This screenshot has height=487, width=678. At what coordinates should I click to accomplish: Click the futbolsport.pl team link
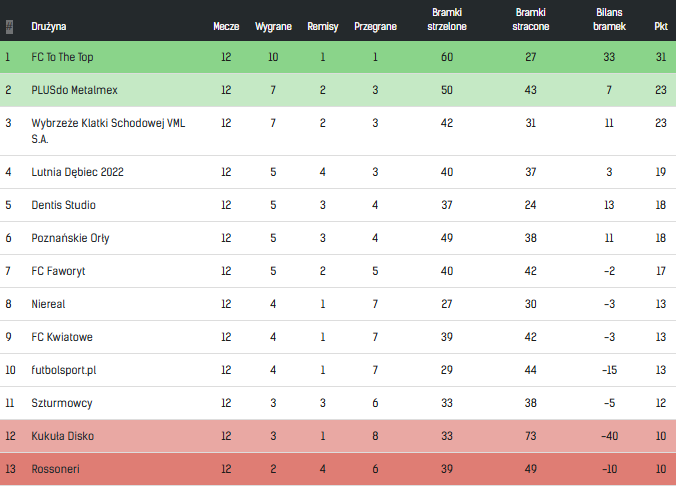(64, 370)
